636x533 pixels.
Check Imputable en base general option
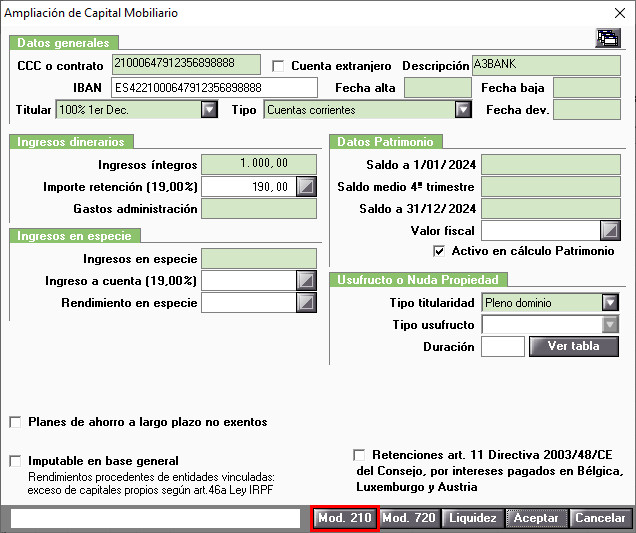(x=15, y=461)
